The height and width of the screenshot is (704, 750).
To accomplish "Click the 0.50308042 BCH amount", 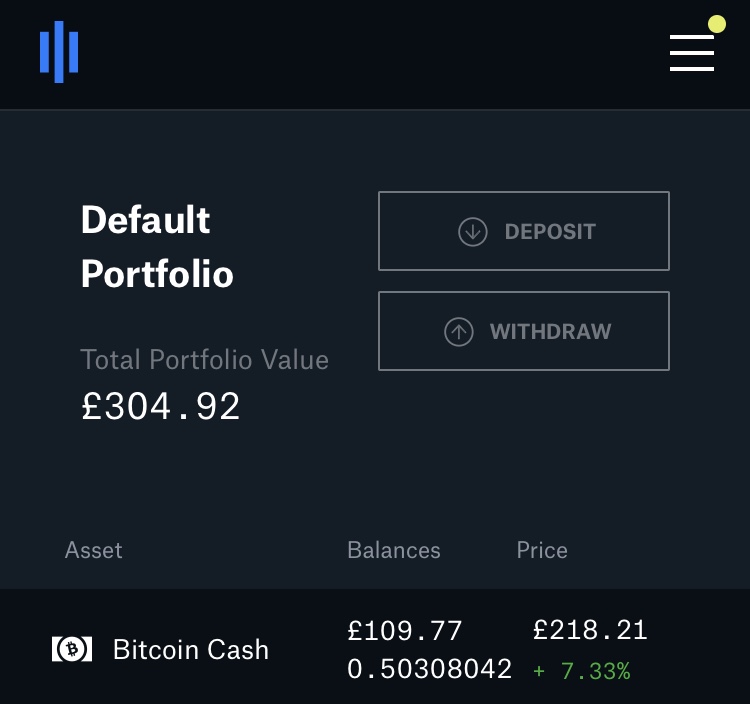I will point(430,669).
